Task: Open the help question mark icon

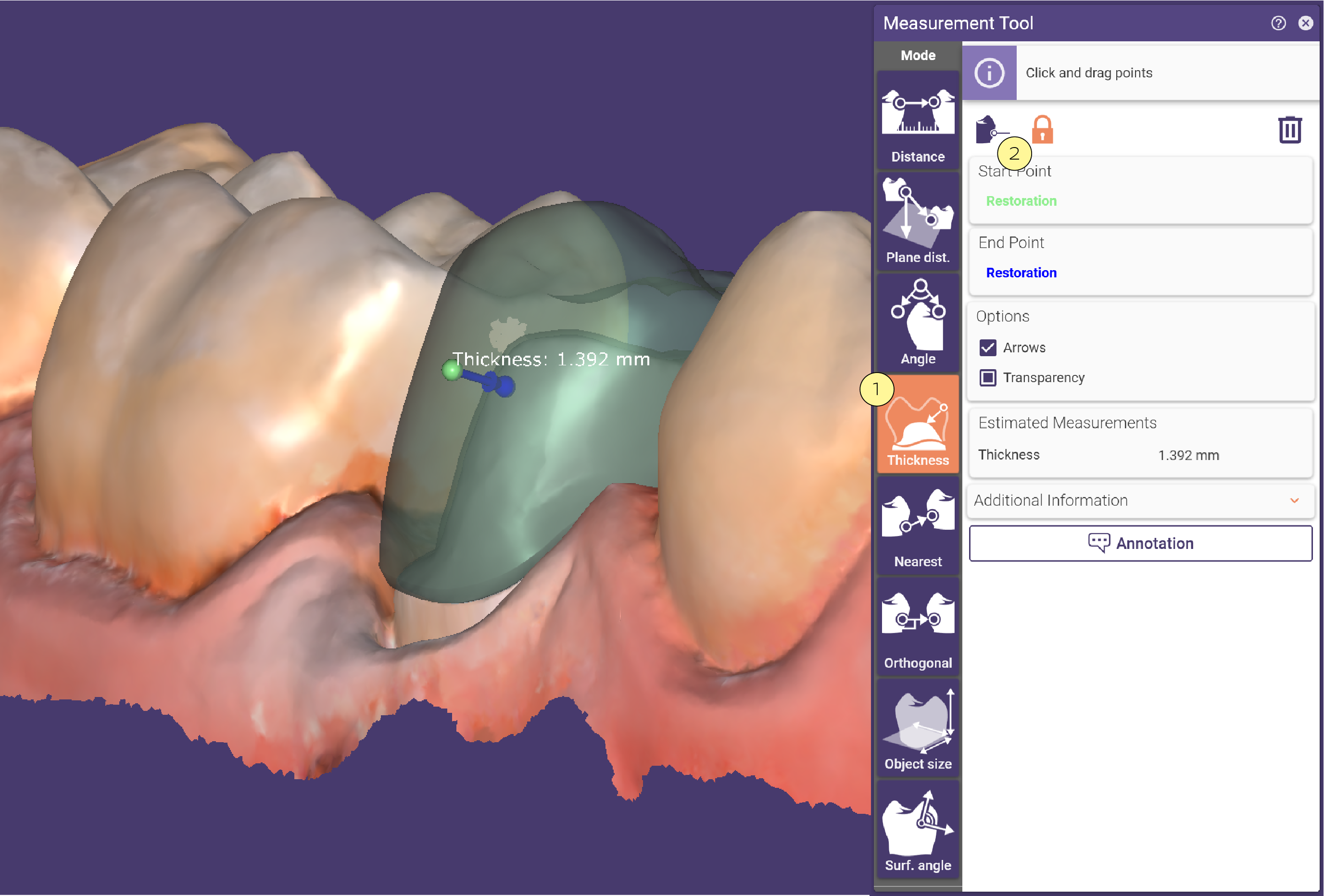Action: point(1278,23)
